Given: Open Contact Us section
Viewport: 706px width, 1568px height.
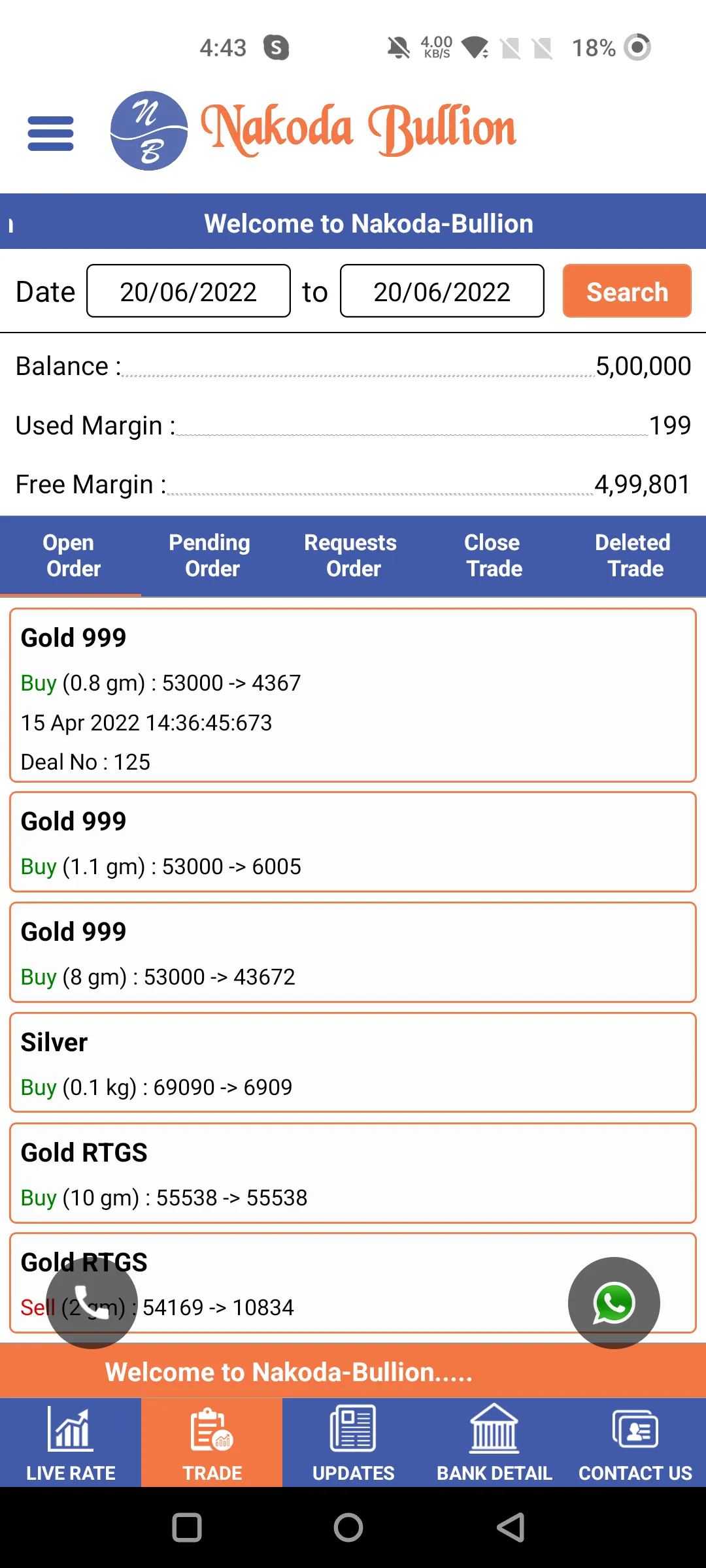Looking at the screenshot, I should pyautogui.click(x=635, y=1443).
